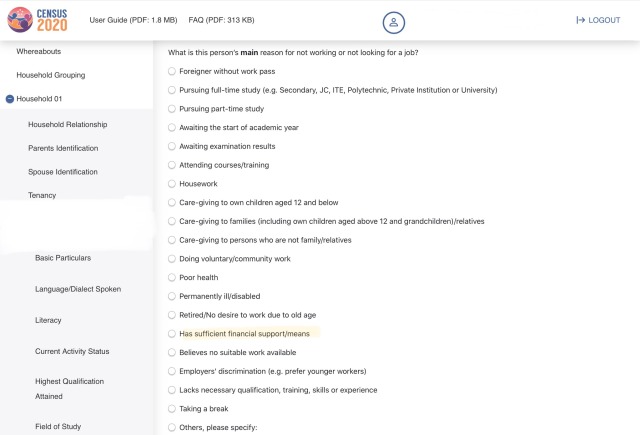Image resolution: width=640 pixels, height=435 pixels.
Task: Select 'Permanently ill/disabled' radio button
Action: pyautogui.click(x=172, y=296)
